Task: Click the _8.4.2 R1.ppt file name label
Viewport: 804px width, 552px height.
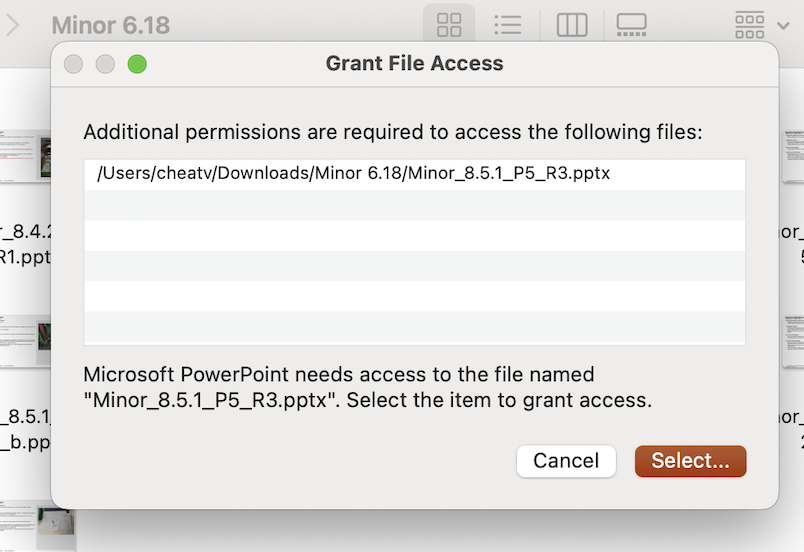Action: [x=25, y=244]
